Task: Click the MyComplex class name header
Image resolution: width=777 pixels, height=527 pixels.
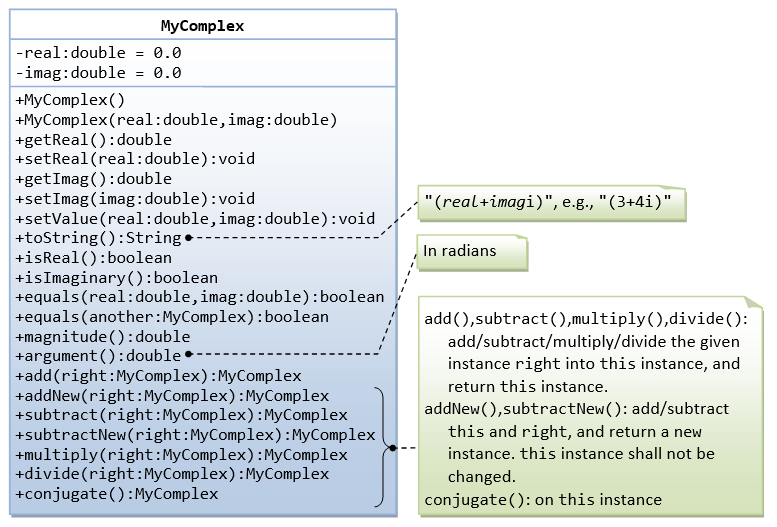Action: coord(202,26)
